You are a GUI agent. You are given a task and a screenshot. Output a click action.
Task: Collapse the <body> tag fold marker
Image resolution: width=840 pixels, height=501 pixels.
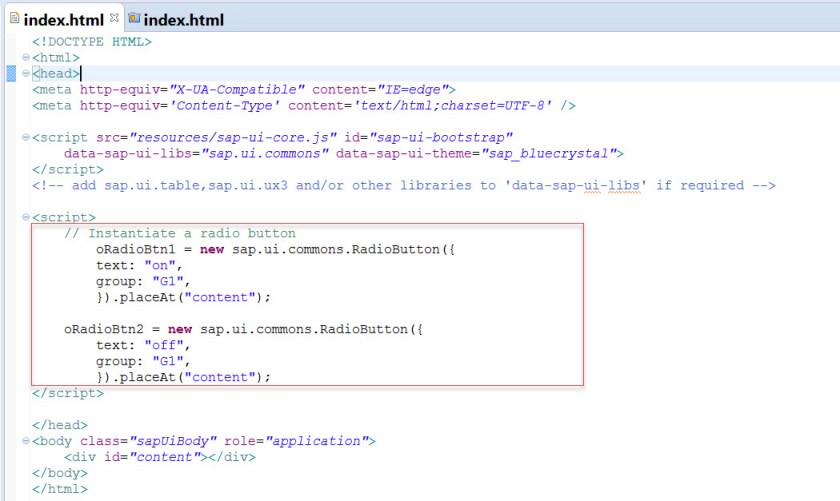coord(26,441)
